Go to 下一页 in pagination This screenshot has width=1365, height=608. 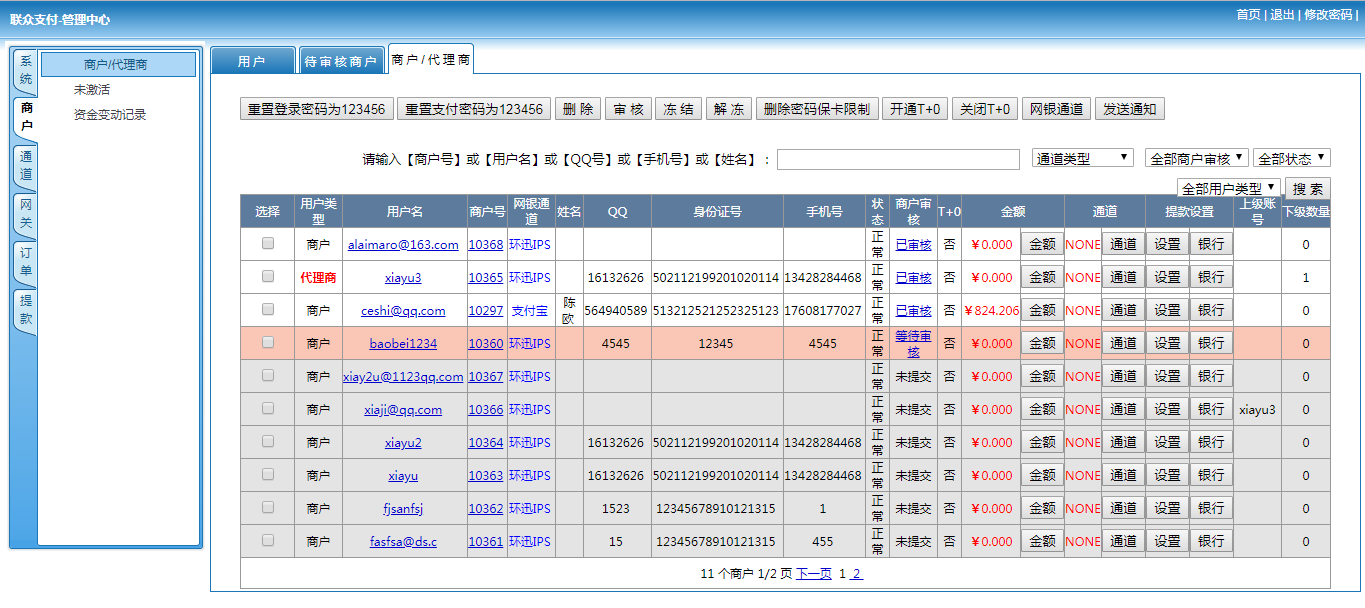(x=813, y=574)
